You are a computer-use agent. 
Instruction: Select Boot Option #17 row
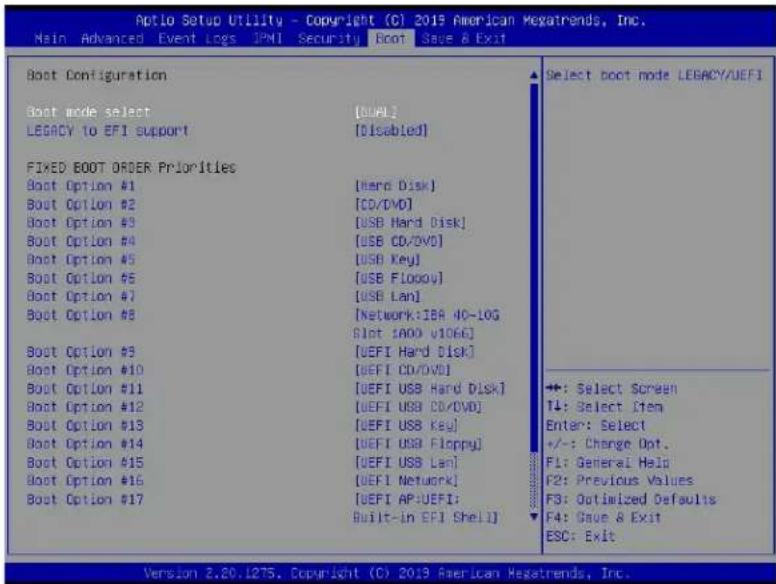[x=85, y=499]
